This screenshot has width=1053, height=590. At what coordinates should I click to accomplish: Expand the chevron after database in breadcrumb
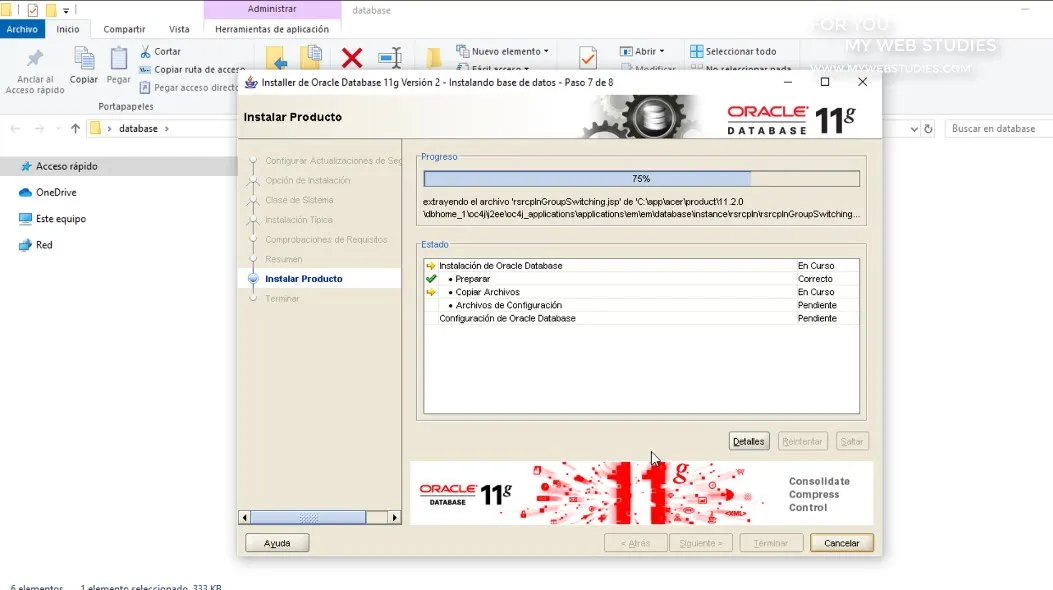tap(167, 128)
